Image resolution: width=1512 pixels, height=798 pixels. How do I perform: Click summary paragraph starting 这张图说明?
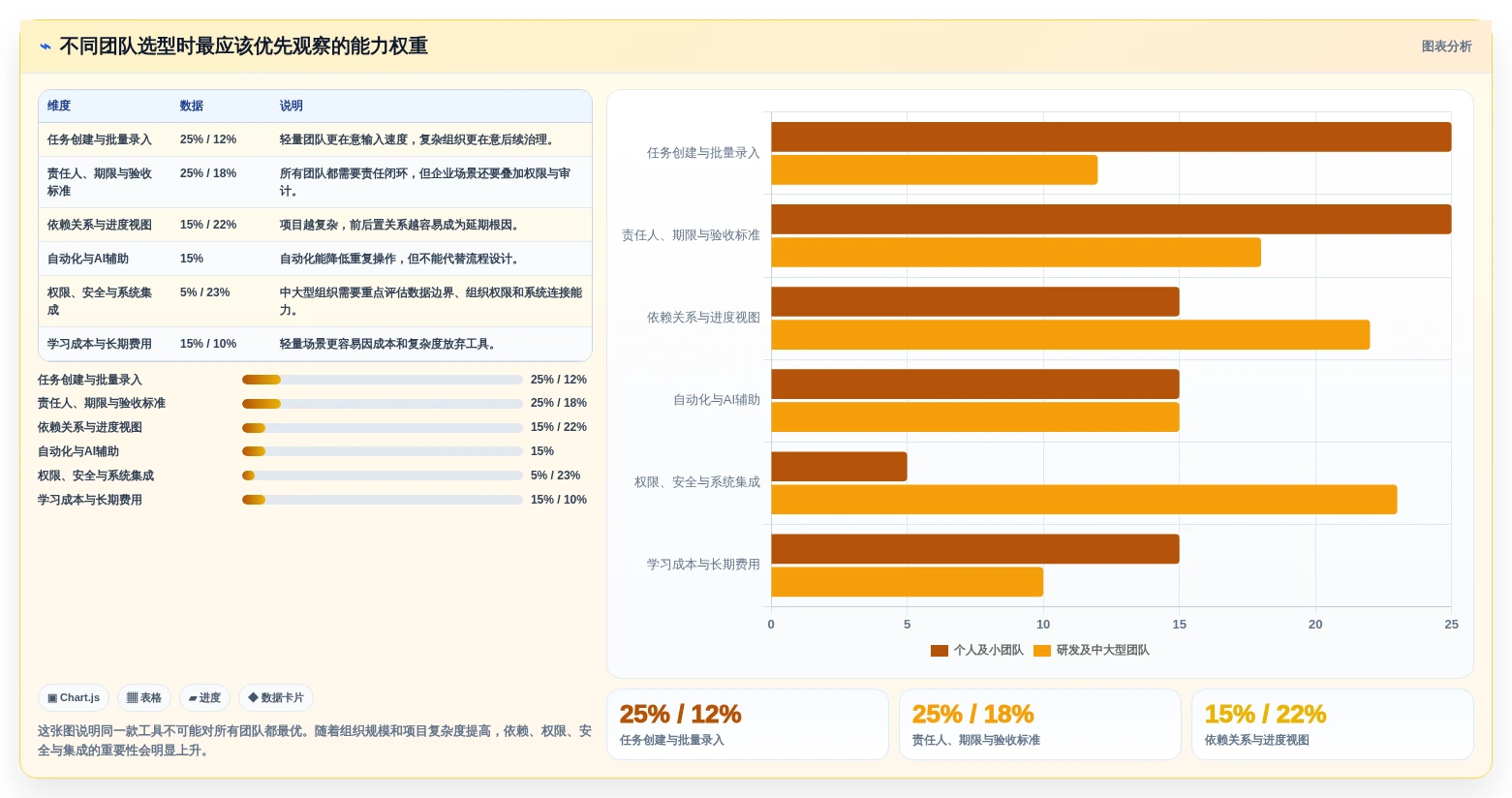pos(315,741)
